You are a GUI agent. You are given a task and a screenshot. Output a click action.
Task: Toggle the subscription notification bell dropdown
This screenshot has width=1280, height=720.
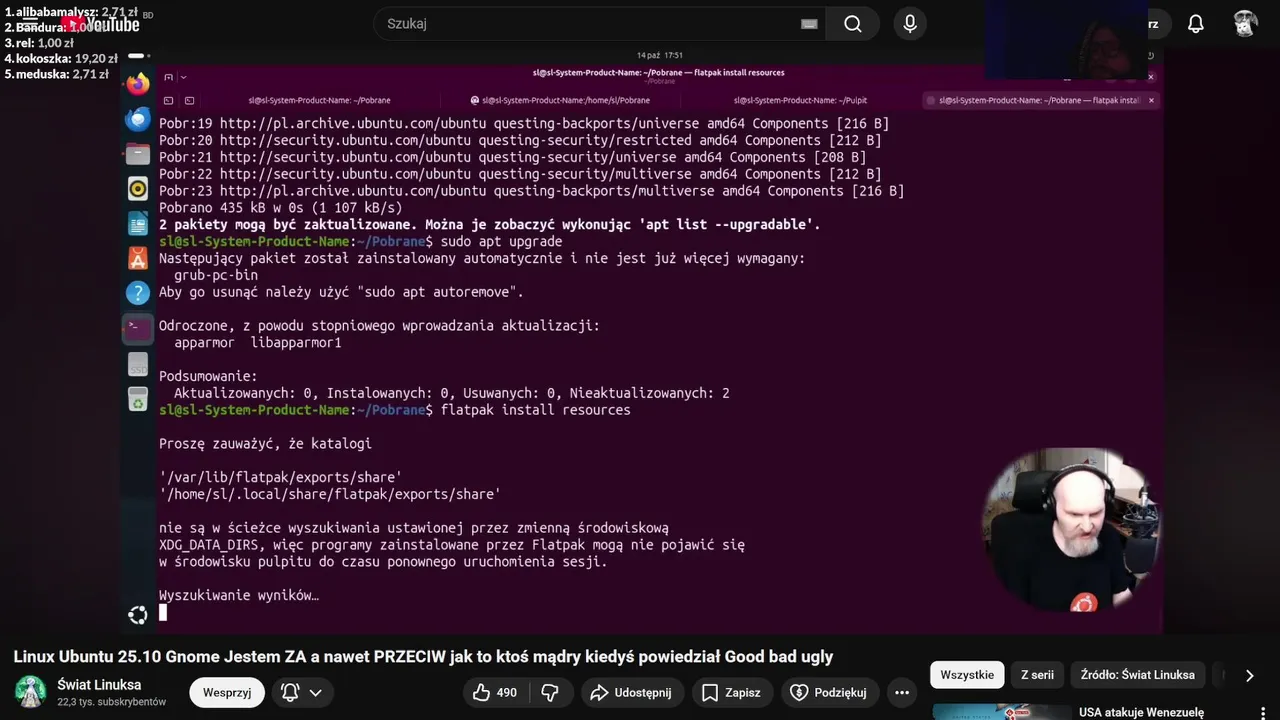302,692
